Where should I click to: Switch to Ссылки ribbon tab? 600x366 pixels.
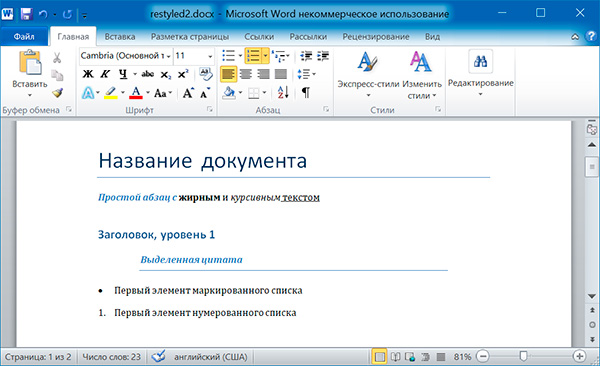point(259,36)
